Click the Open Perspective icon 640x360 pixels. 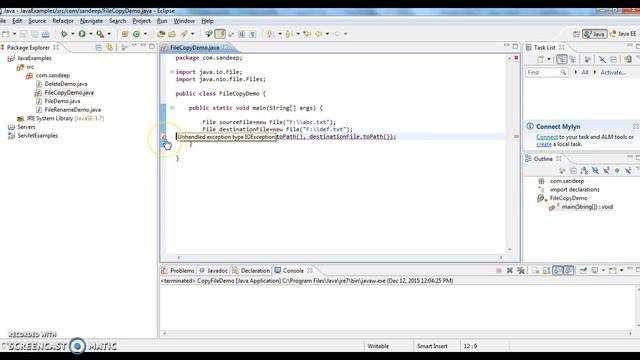pyautogui.click(x=576, y=34)
